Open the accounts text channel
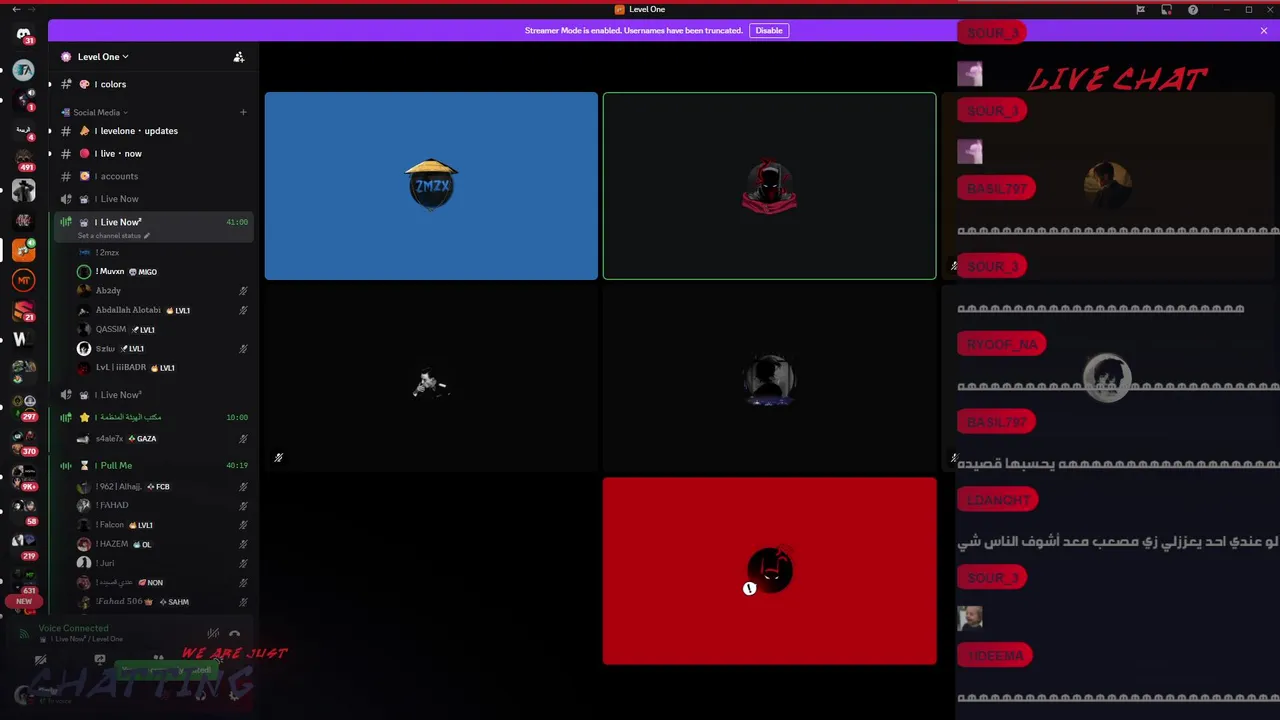Viewport: 1280px width, 720px height. (153, 176)
